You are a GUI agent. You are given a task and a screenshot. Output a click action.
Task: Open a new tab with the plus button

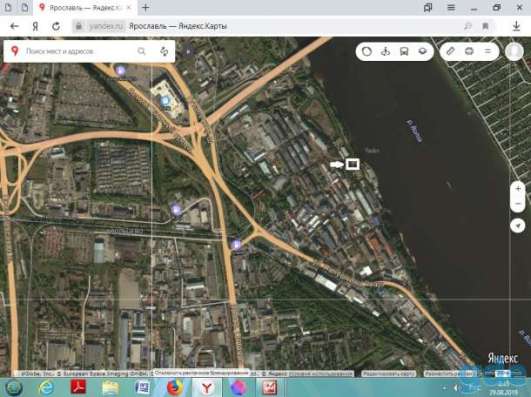pos(146,7)
